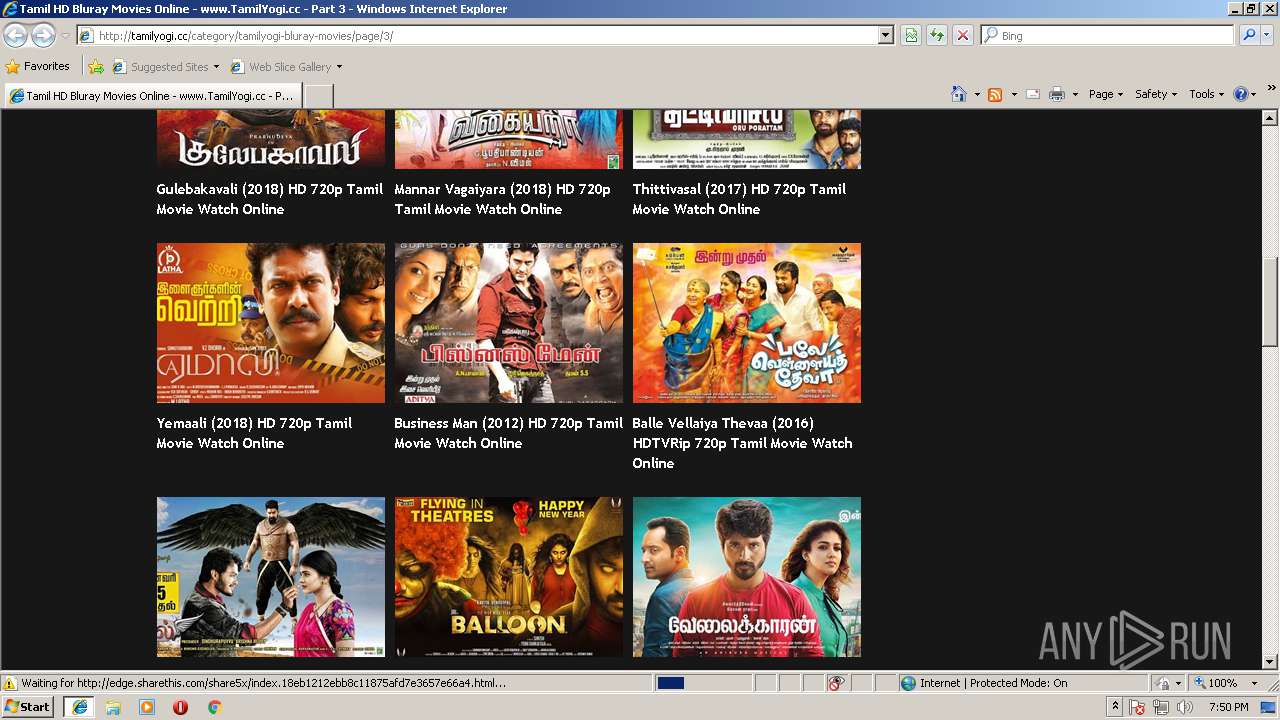
Task: Open Gulebakavali (2018) movie link
Action: pyautogui.click(x=270, y=199)
